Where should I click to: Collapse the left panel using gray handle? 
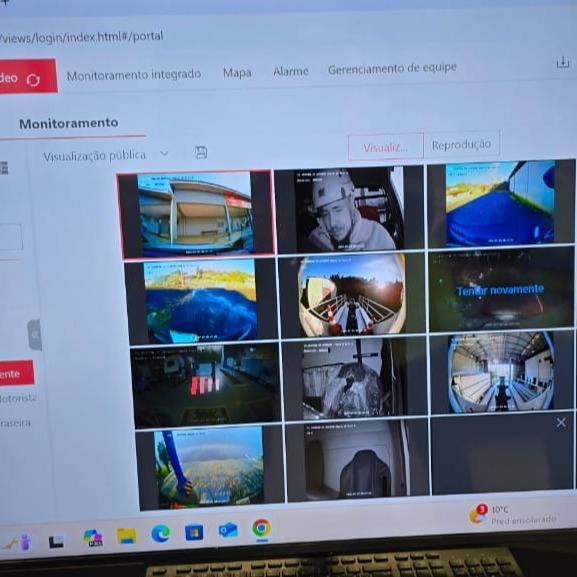tap(35, 334)
